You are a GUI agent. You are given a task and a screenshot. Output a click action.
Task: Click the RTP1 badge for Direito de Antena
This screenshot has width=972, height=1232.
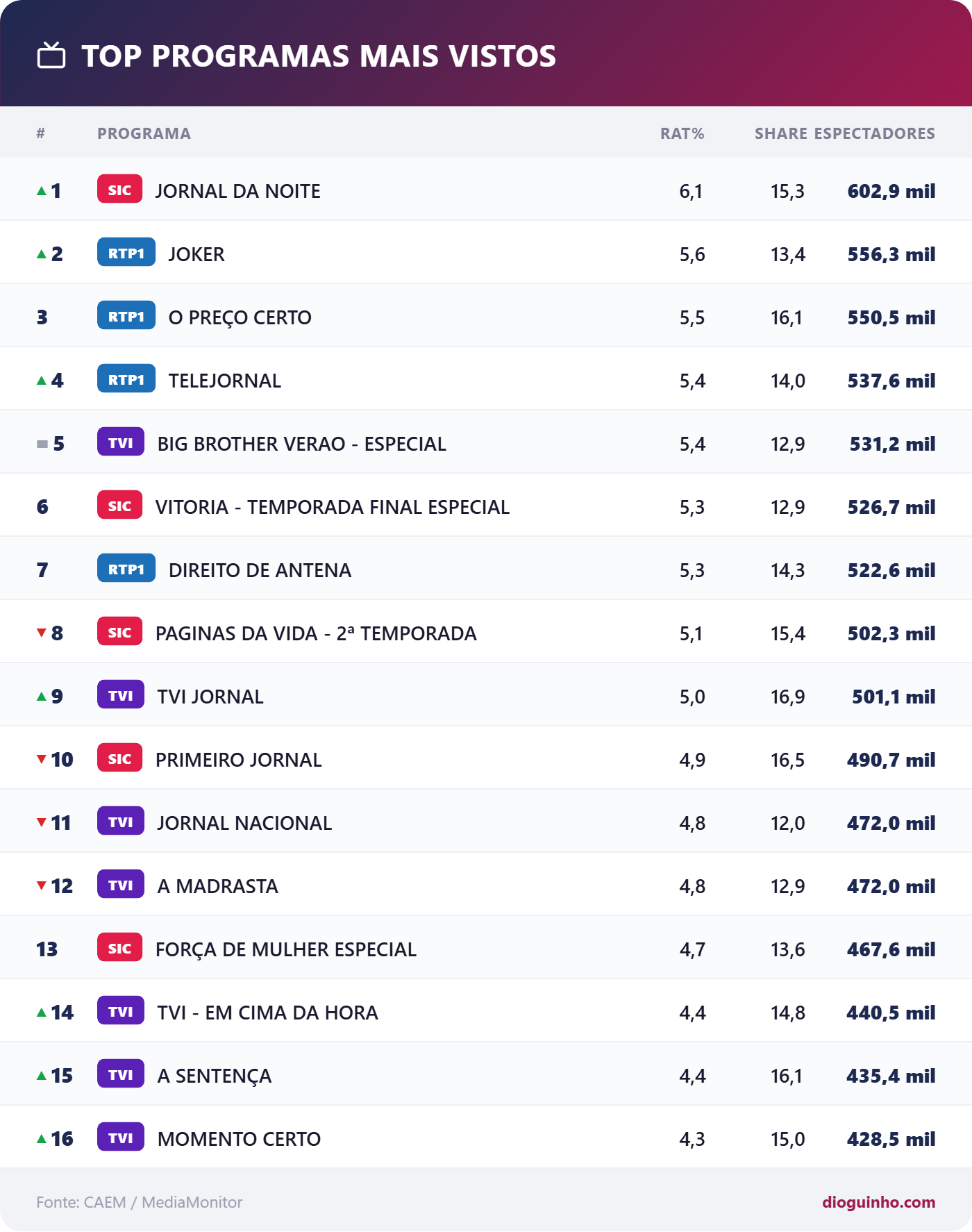click(x=126, y=569)
